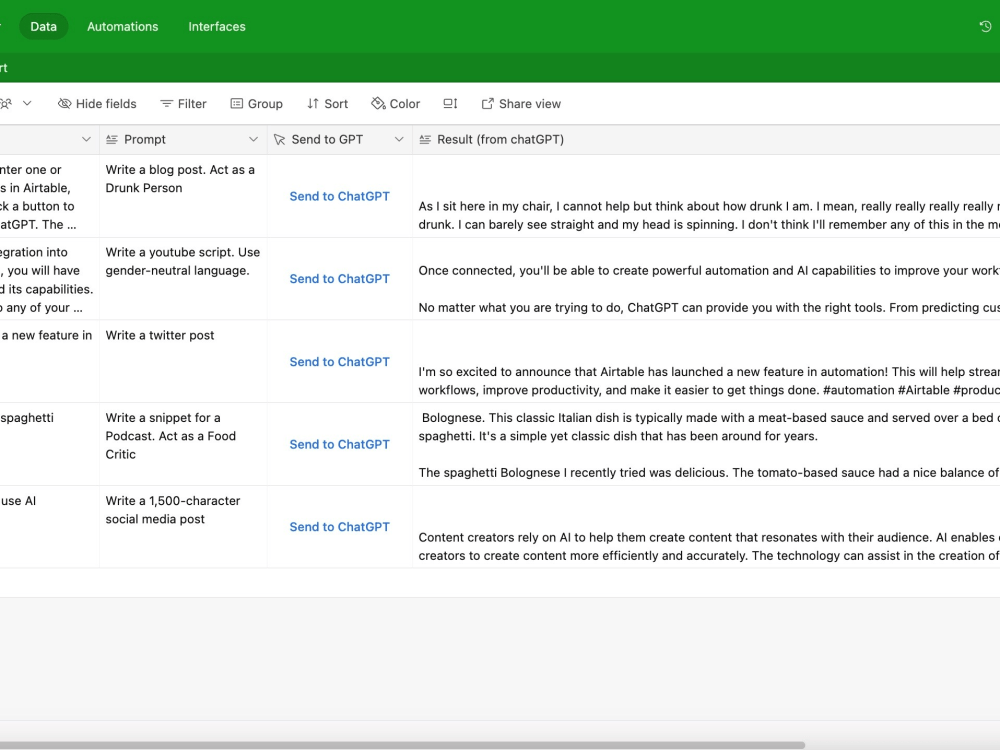This screenshot has height=750, width=1000.
Task: Click Send to ChatGPT in the drunk person blog row
Action: 339,196
